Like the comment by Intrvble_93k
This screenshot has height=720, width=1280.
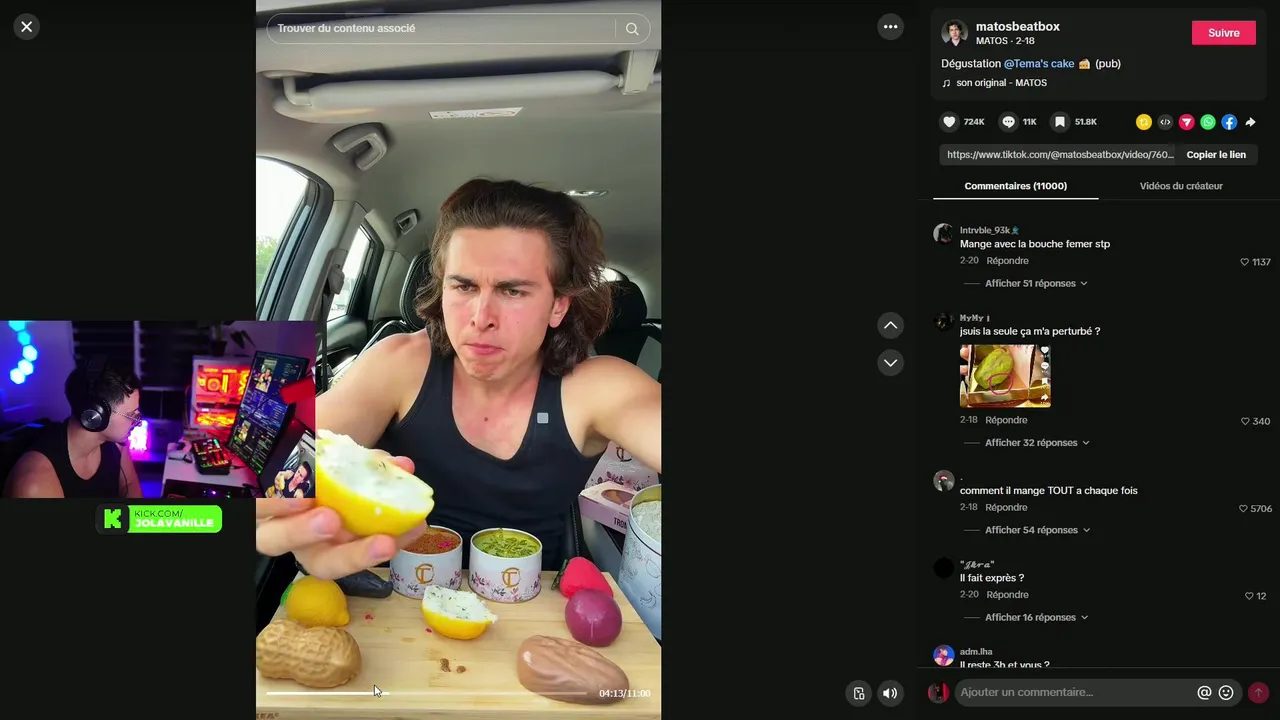(x=1244, y=262)
